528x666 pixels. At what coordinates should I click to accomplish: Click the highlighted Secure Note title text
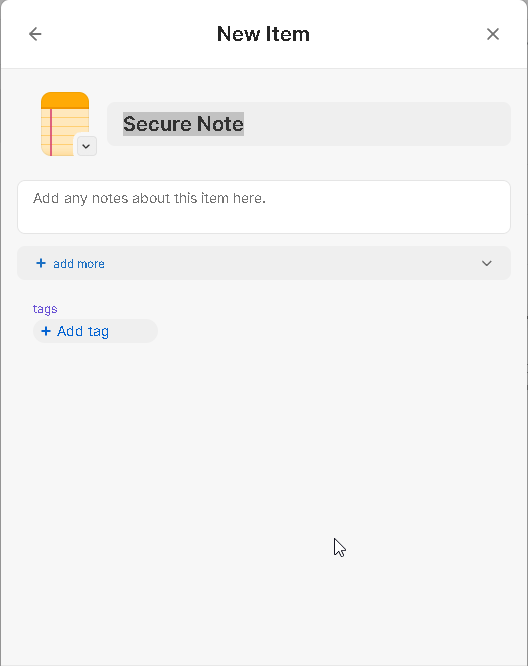tap(184, 124)
